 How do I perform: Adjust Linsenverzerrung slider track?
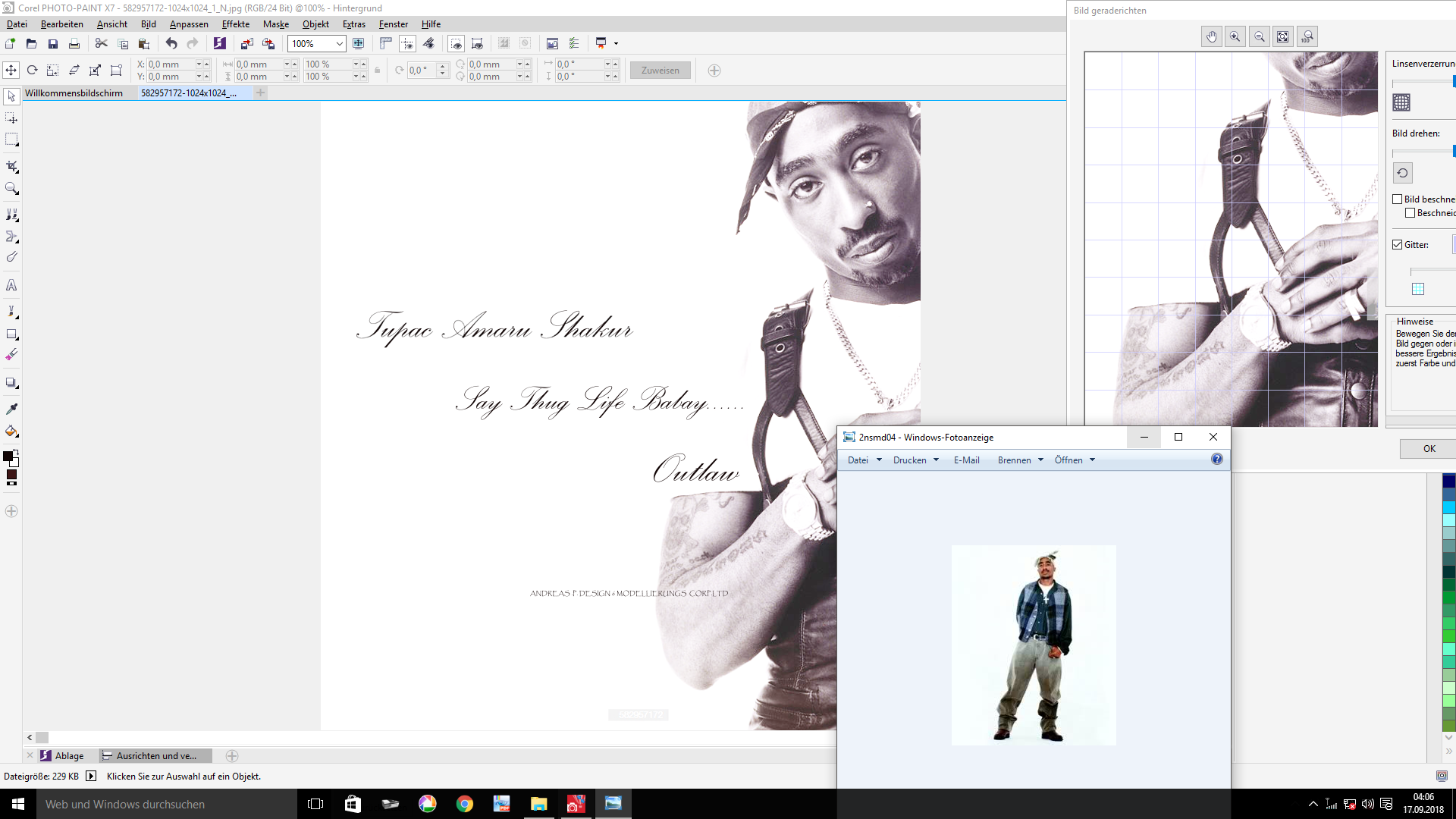click(1423, 81)
